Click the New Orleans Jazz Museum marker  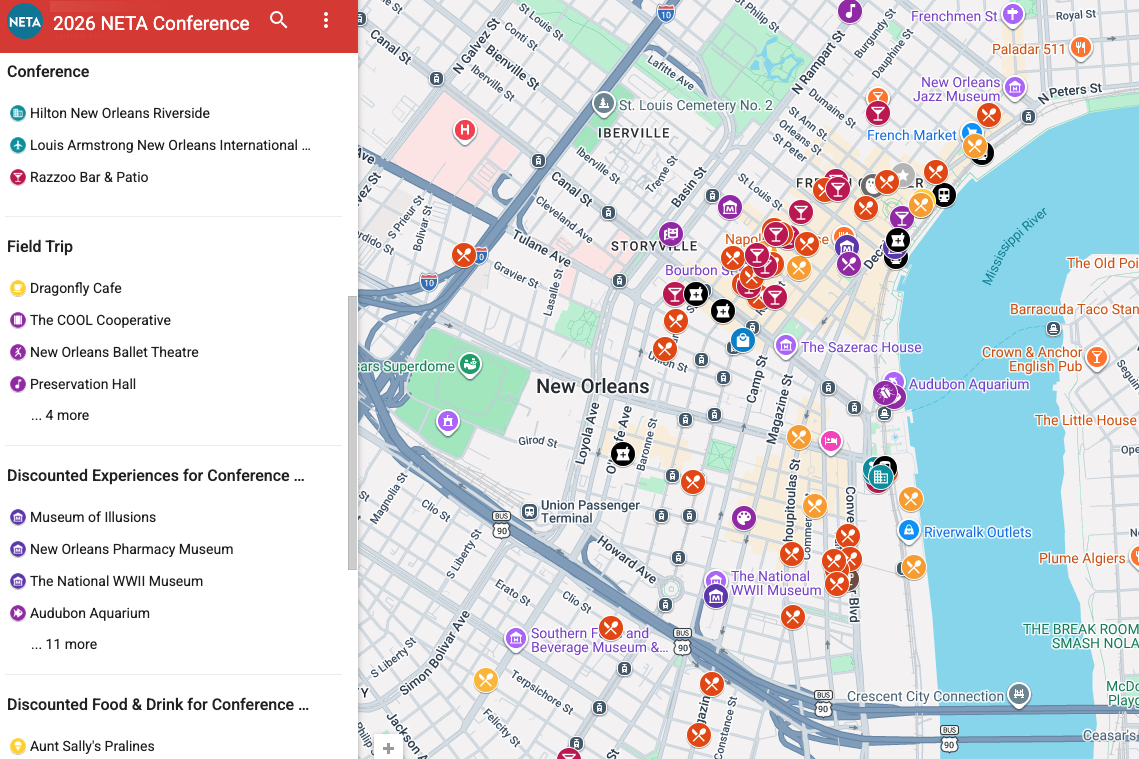pos(1015,89)
